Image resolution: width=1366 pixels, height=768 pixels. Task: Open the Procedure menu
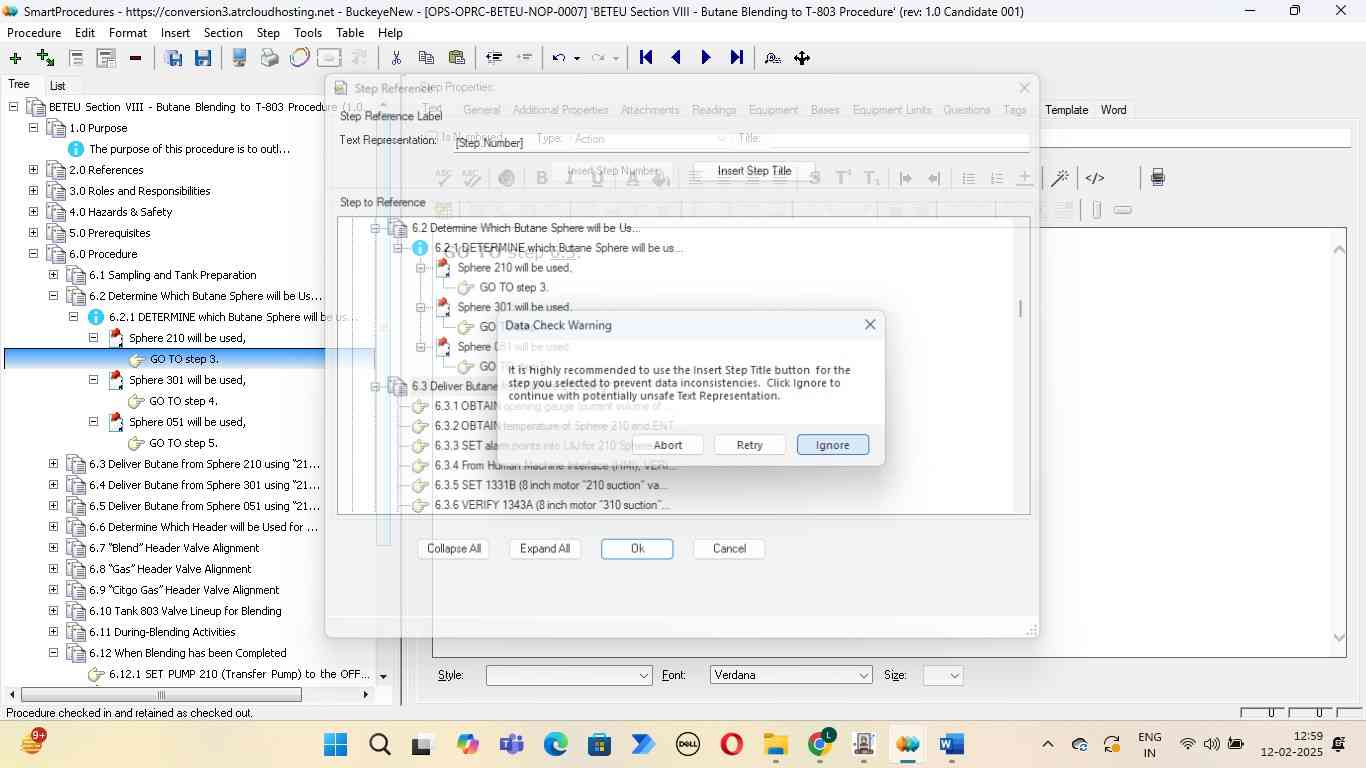pos(34,33)
